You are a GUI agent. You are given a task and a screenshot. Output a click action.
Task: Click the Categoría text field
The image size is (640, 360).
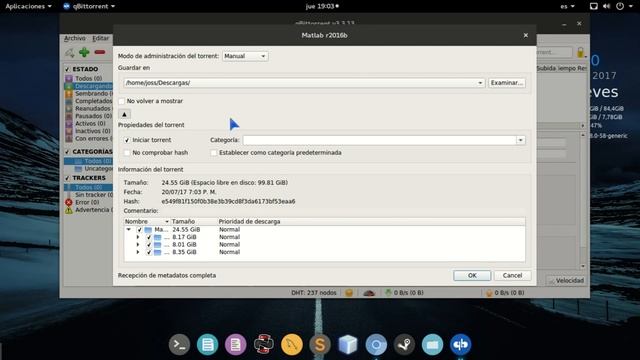tap(380, 140)
